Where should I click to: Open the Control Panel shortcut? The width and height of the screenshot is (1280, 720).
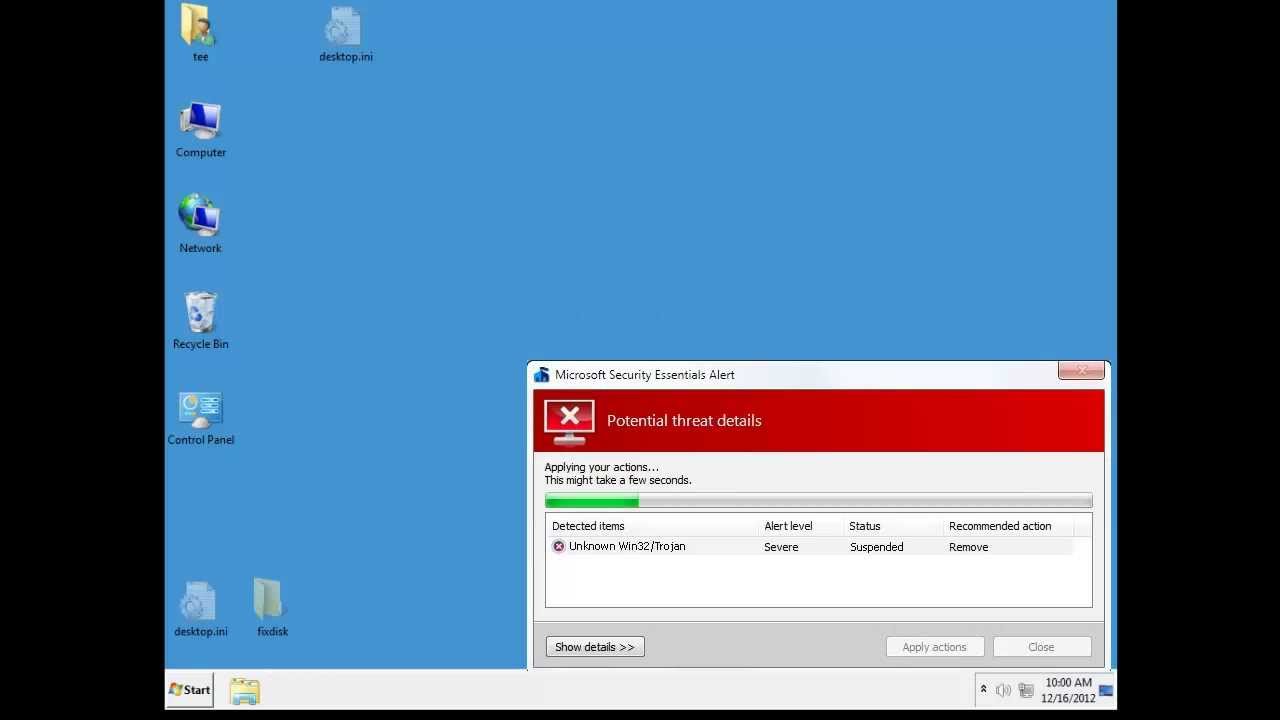pos(200,415)
